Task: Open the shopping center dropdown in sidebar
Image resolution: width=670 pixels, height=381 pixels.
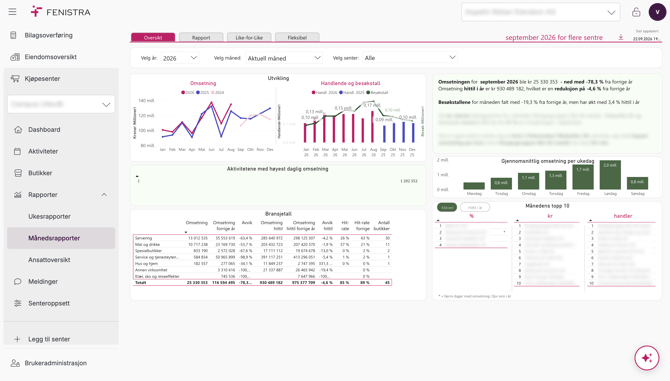Action: point(61,104)
